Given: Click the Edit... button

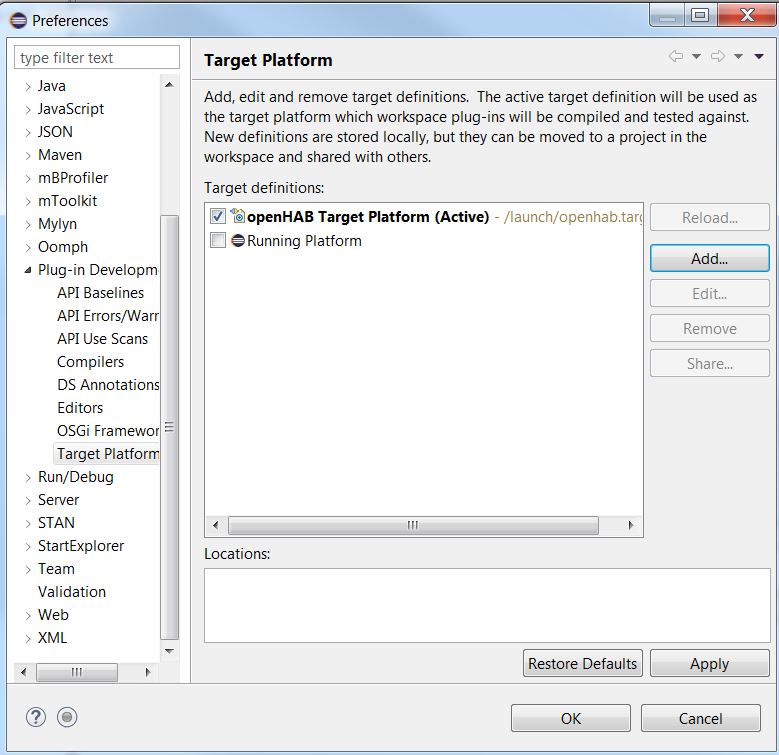Looking at the screenshot, I should [709, 294].
